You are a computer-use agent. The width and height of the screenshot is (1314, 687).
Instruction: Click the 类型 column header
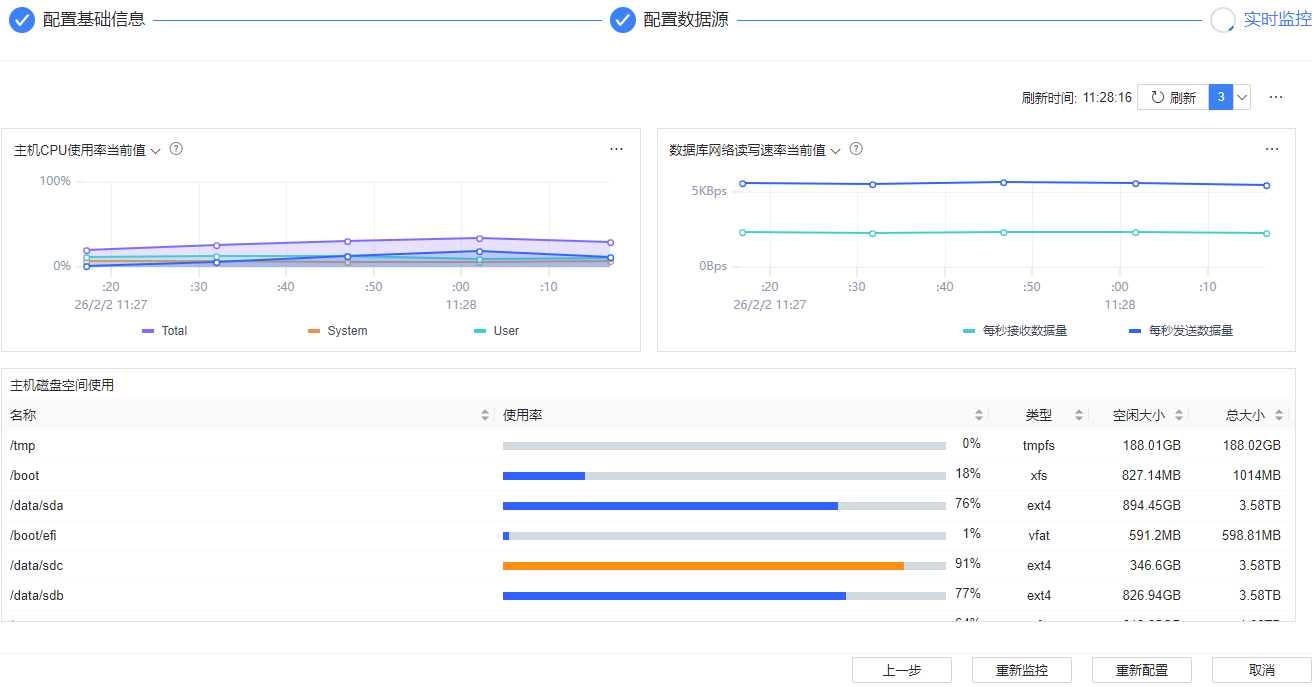(x=1039, y=415)
